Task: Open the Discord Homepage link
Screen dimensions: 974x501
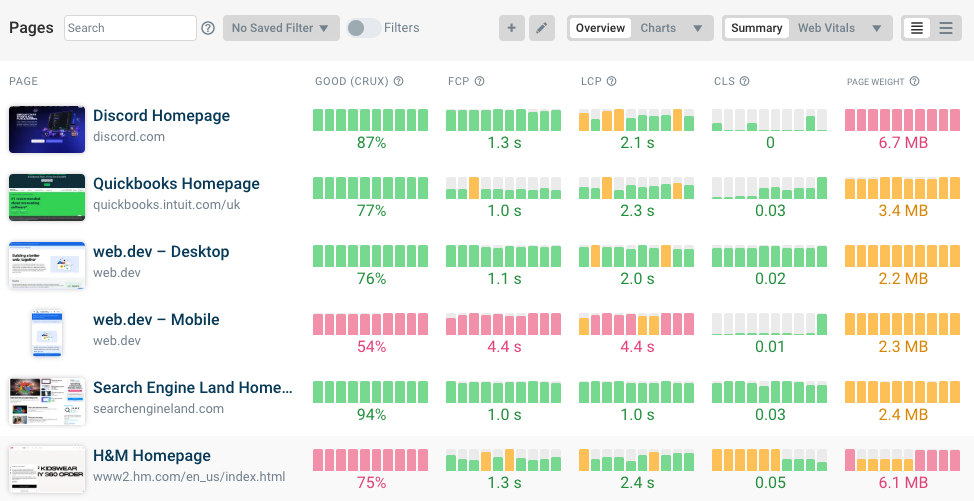Action: [x=162, y=115]
